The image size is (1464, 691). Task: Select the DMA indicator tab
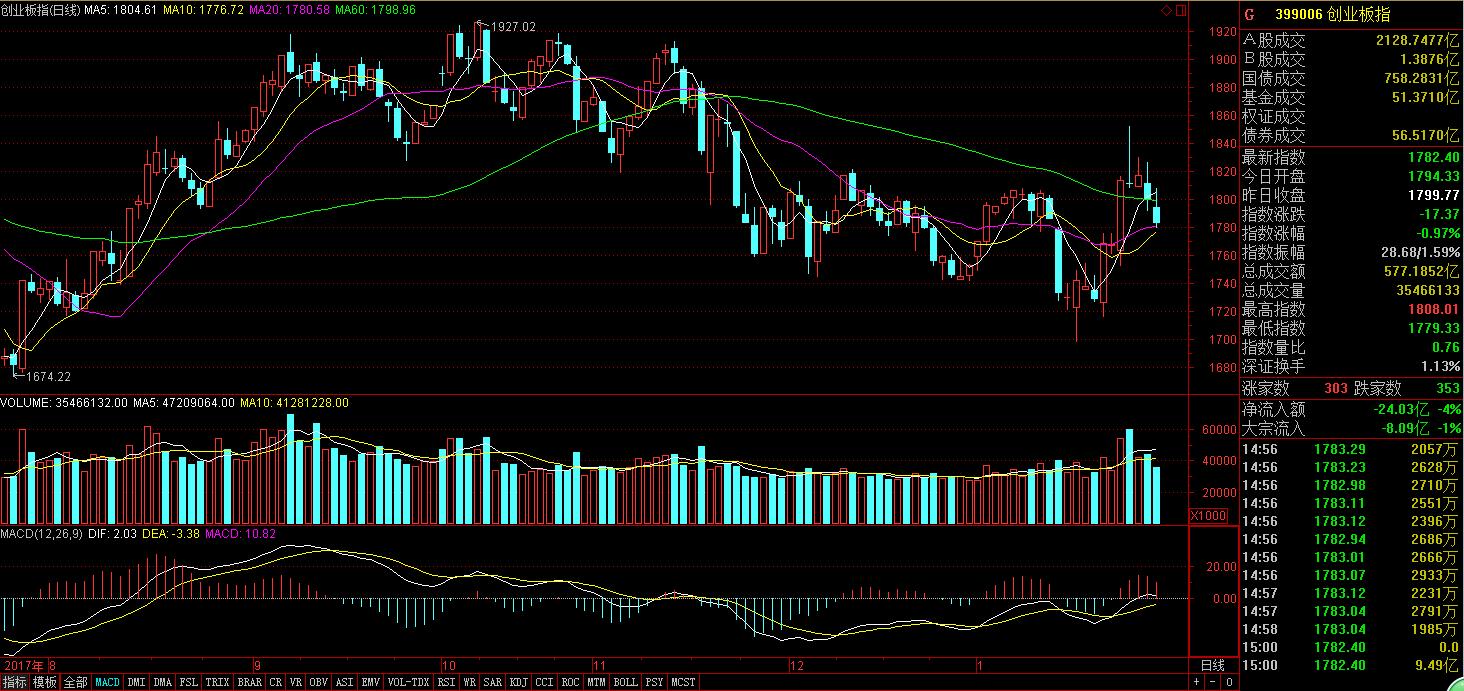pos(162,682)
